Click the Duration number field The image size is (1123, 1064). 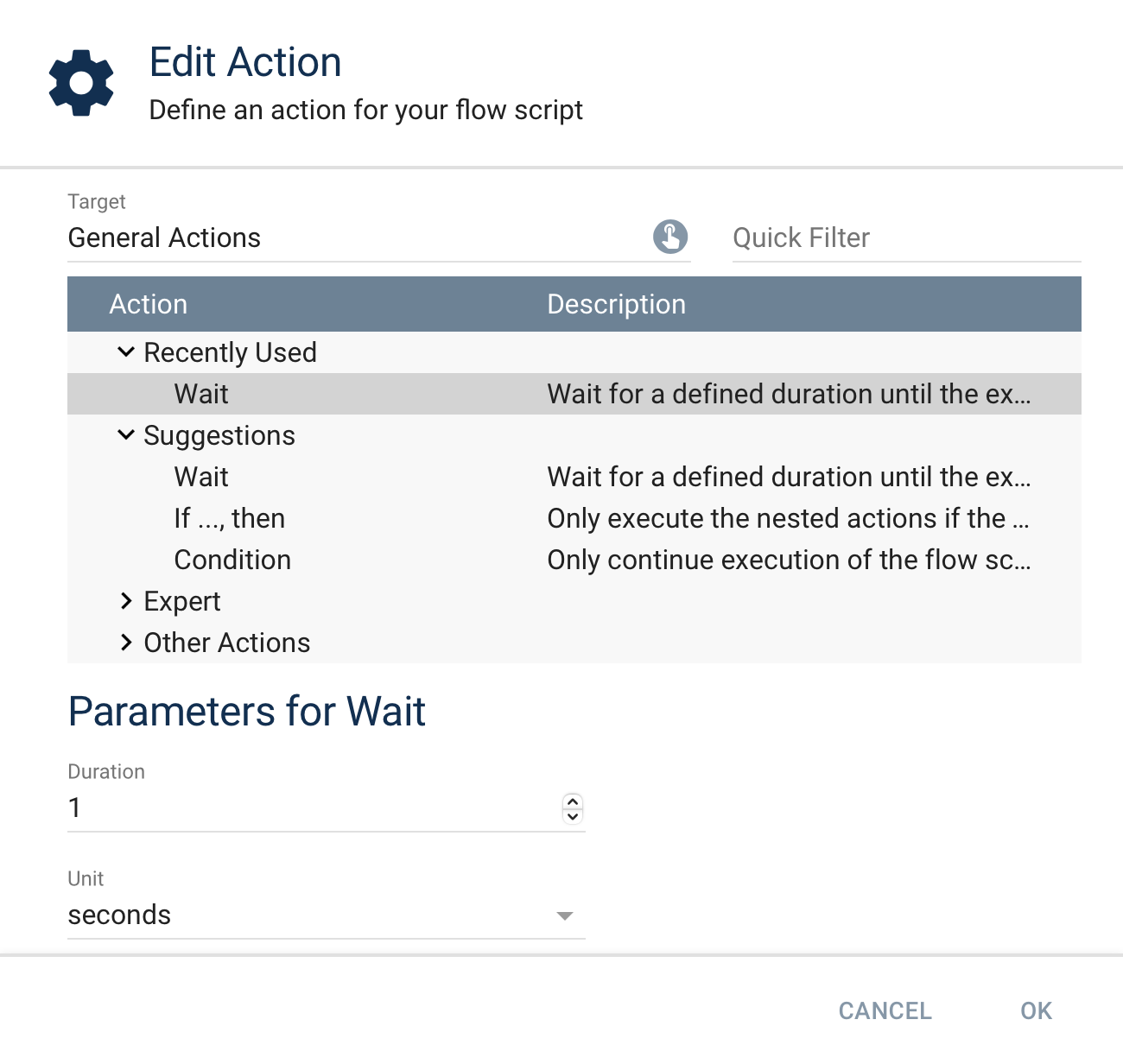tap(311, 808)
